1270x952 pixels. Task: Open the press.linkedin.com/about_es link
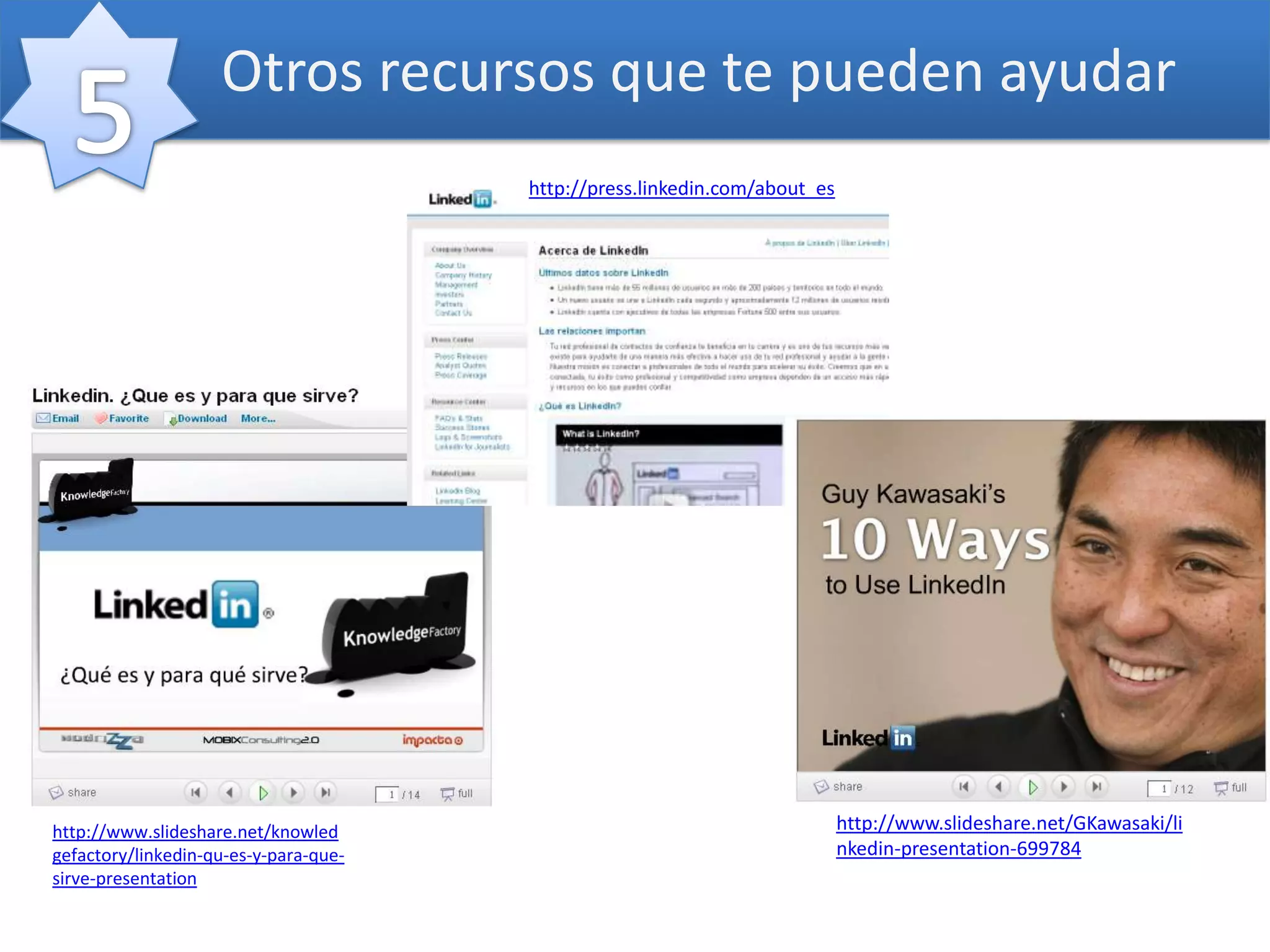[x=682, y=188]
